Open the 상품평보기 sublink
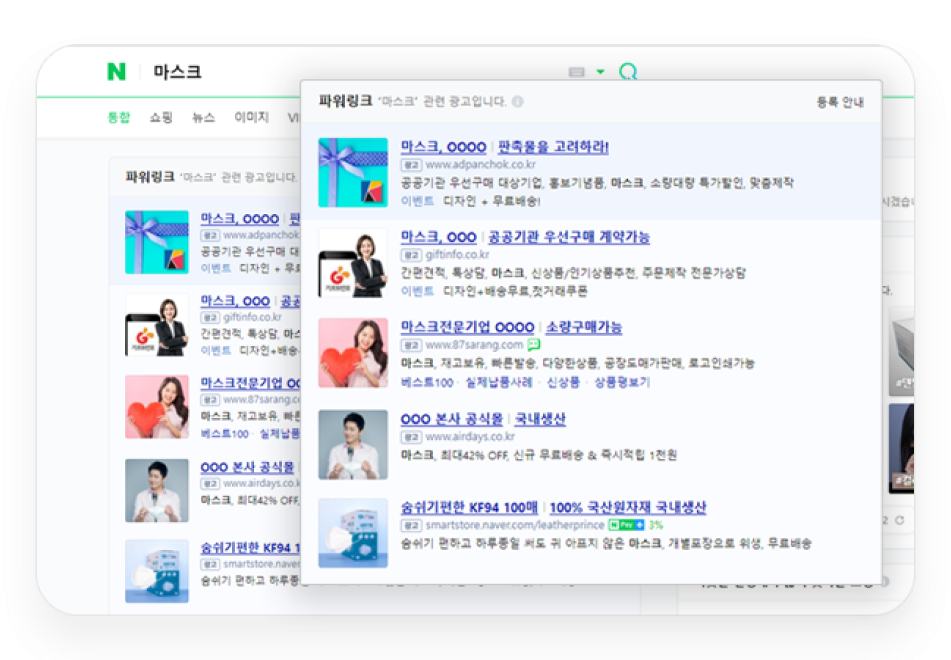The height and width of the screenshot is (660, 951). tap(622, 382)
